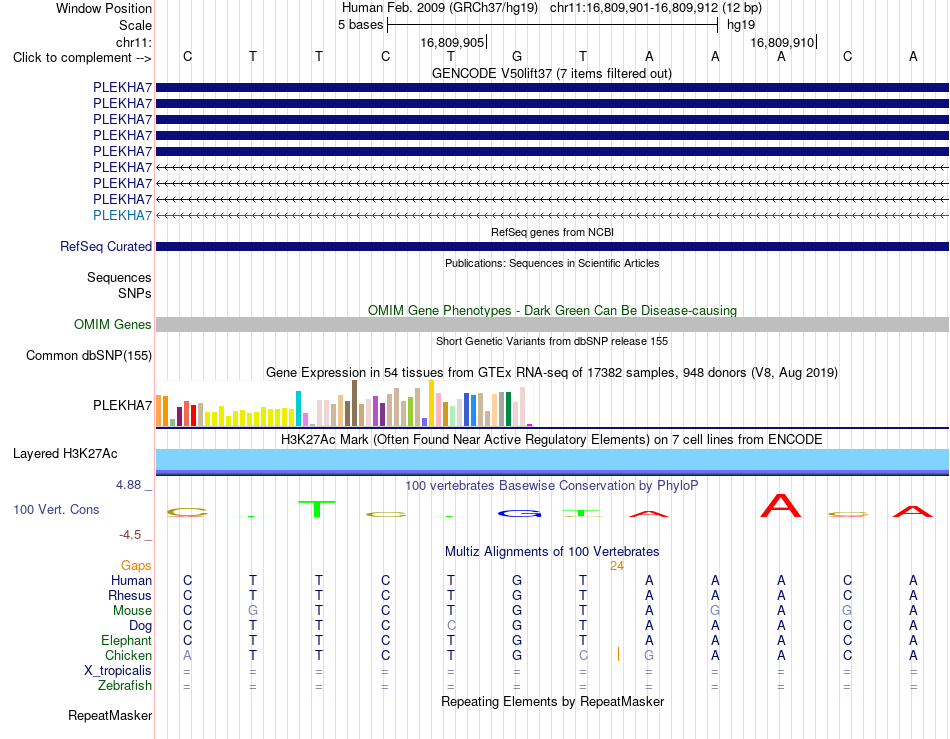Screen dimensions: 950x739
Task: Click the "chr11:" ruler label
Action: (134, 42)
